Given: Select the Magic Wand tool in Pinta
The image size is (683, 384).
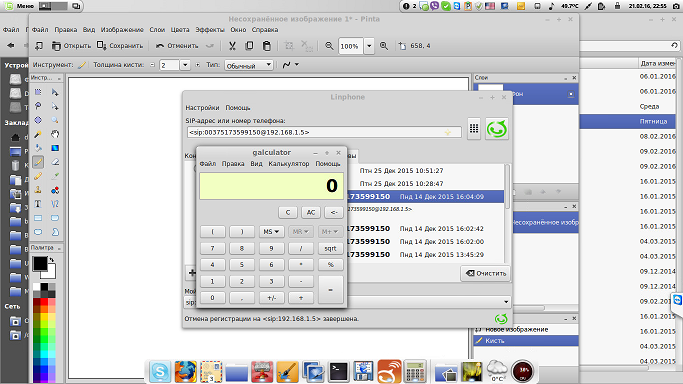Looking at the screenshot, I should [38, 134].
